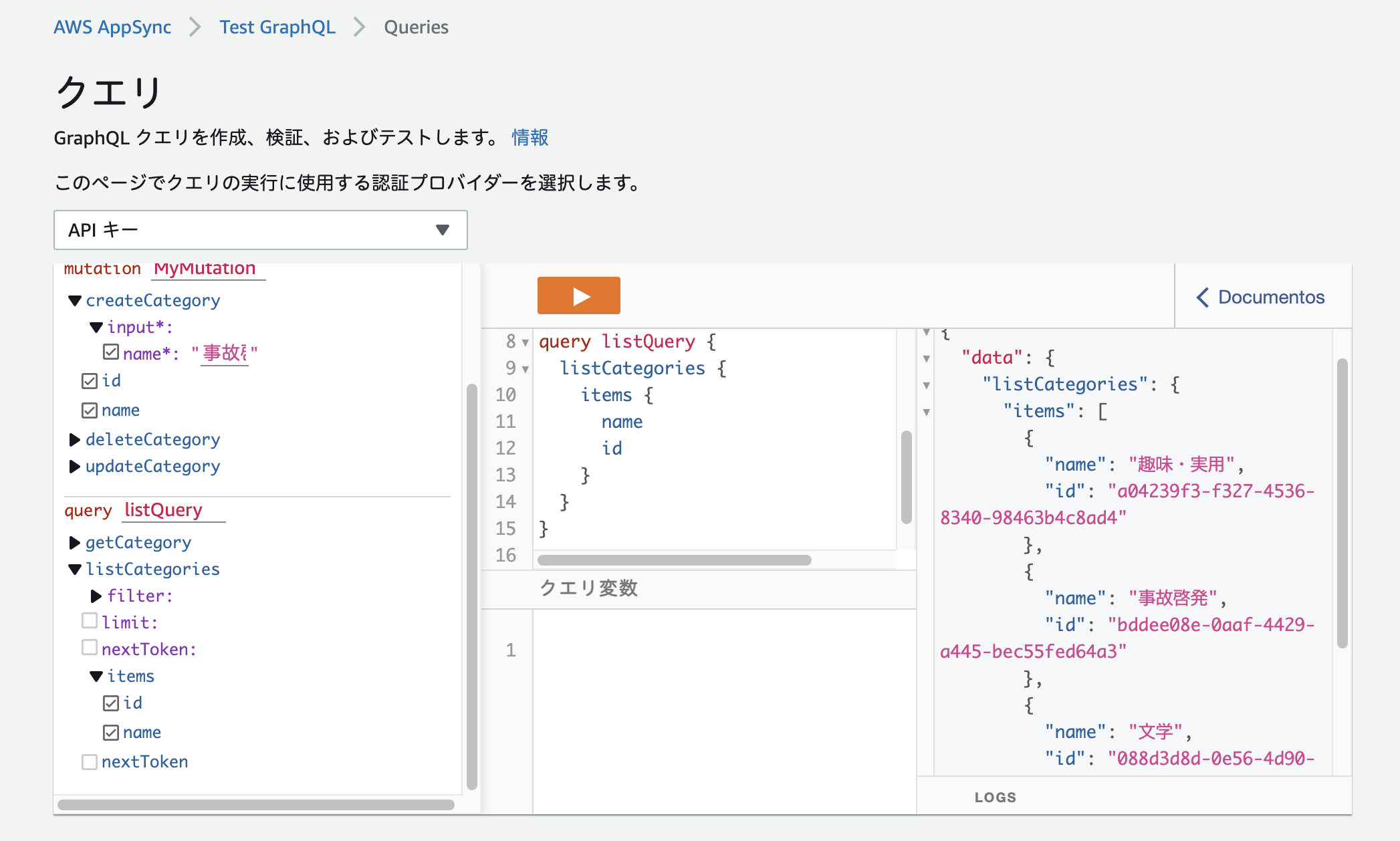
Task: Click the explorer panel horizontal scrollbar
Action: (x=256, y=805)
